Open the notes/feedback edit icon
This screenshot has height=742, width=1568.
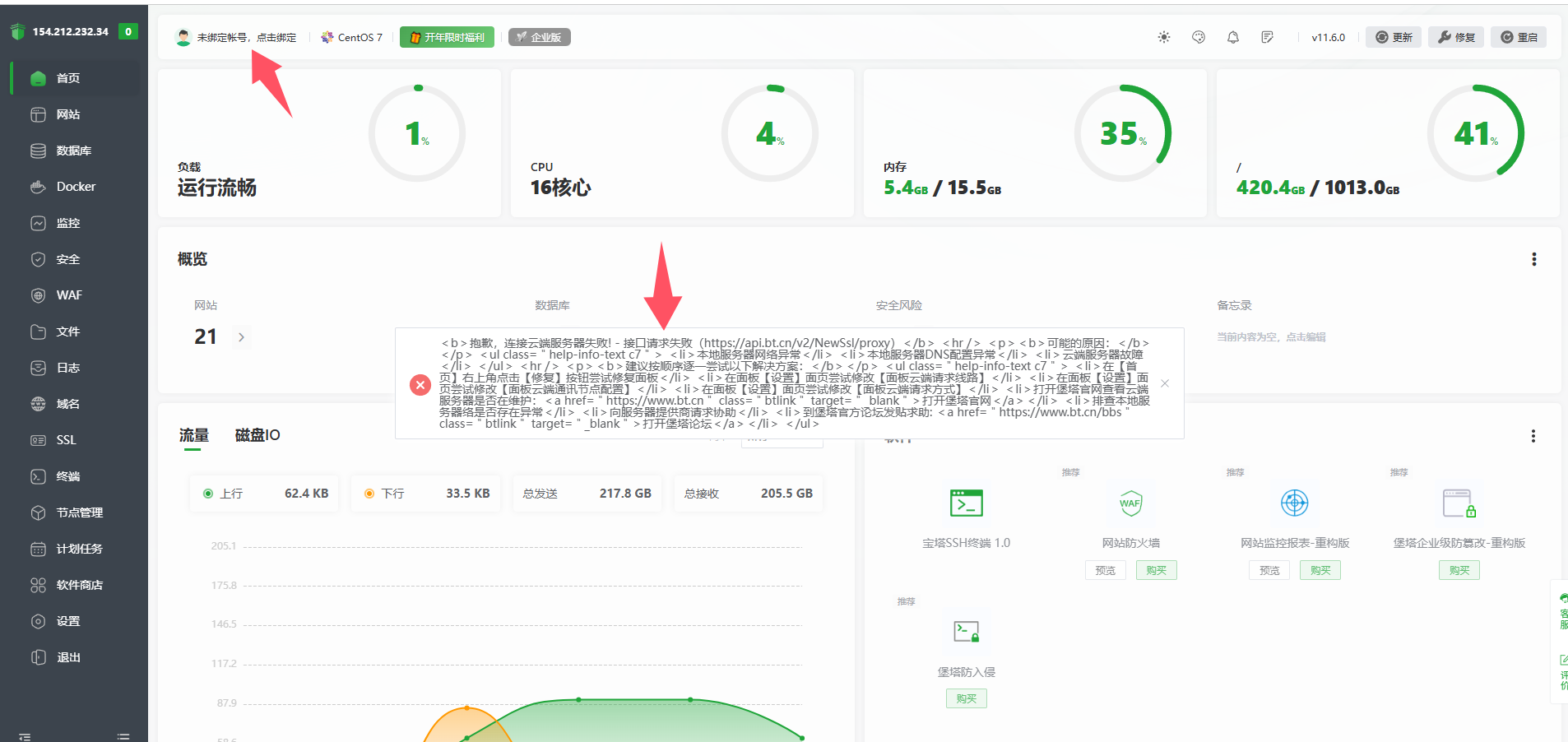click(1268, 37)
